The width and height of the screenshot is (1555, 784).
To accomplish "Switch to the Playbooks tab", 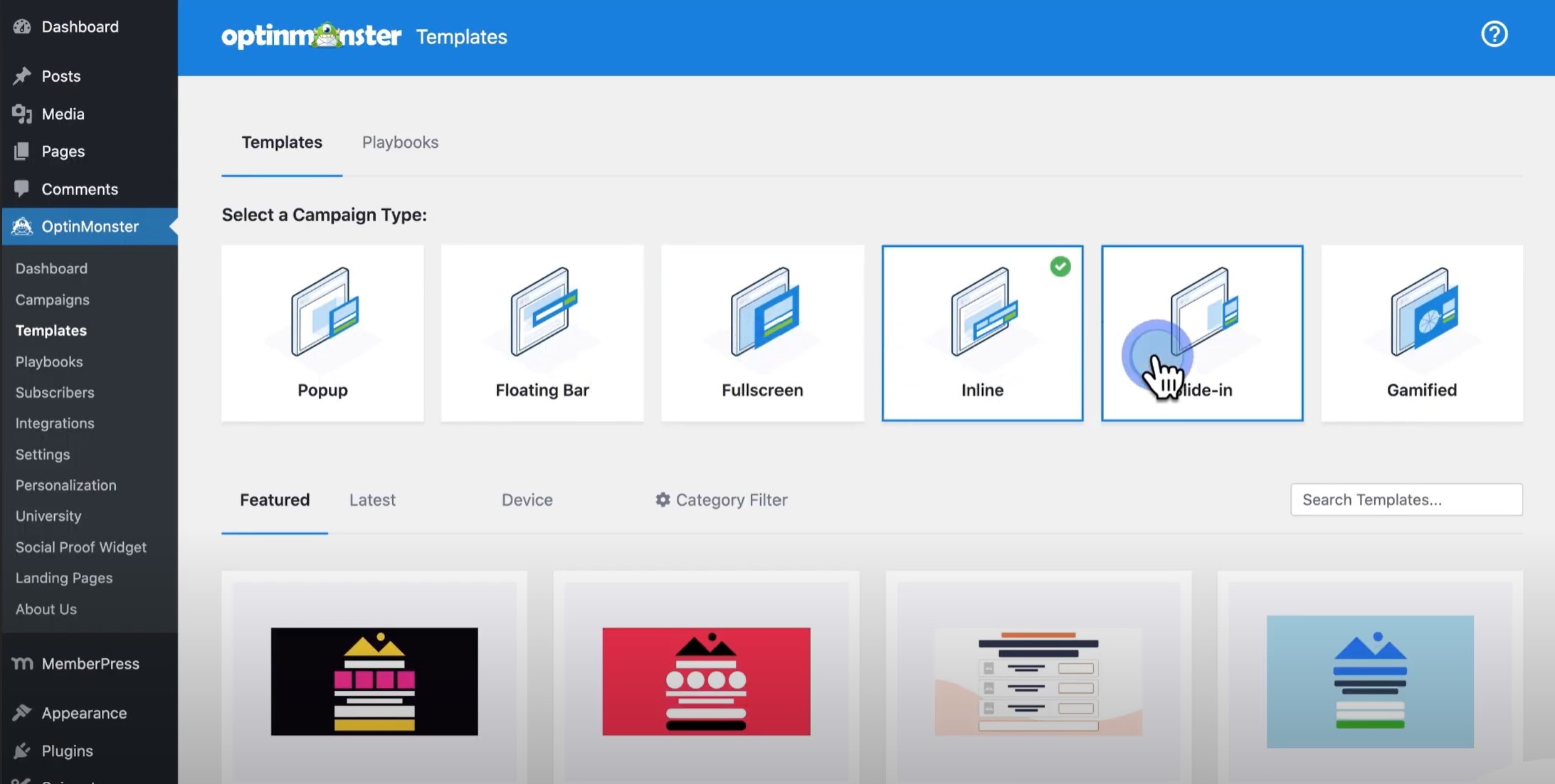I will 400,142.
